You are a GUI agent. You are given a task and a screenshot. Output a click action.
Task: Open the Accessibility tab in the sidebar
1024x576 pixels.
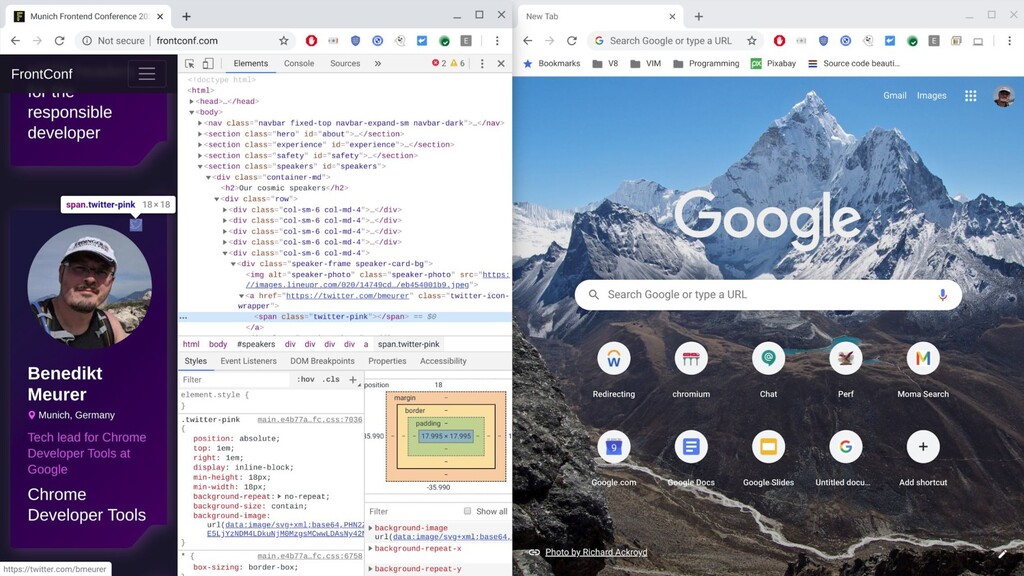click(443, 361)
